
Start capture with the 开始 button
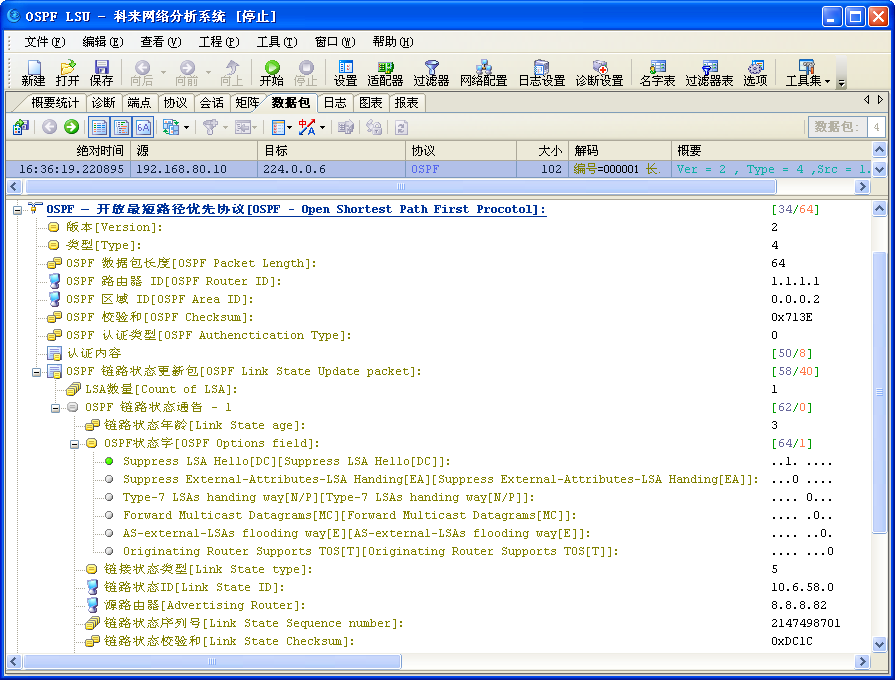pyautogui.click(x=271, y=72)
